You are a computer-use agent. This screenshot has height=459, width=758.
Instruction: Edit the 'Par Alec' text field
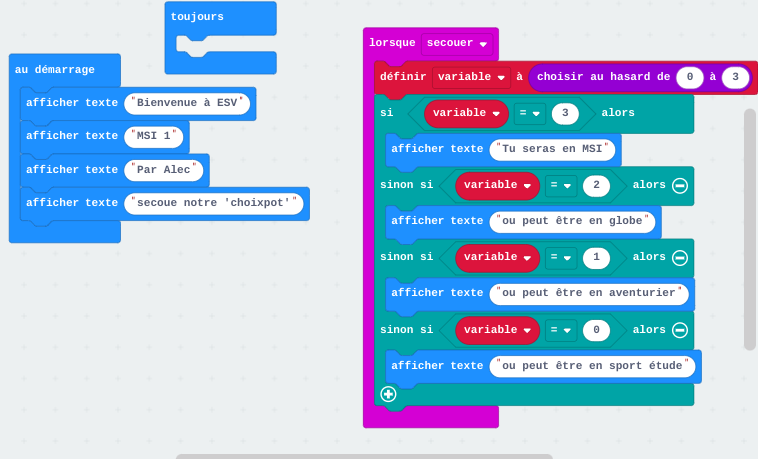point(163,170)
